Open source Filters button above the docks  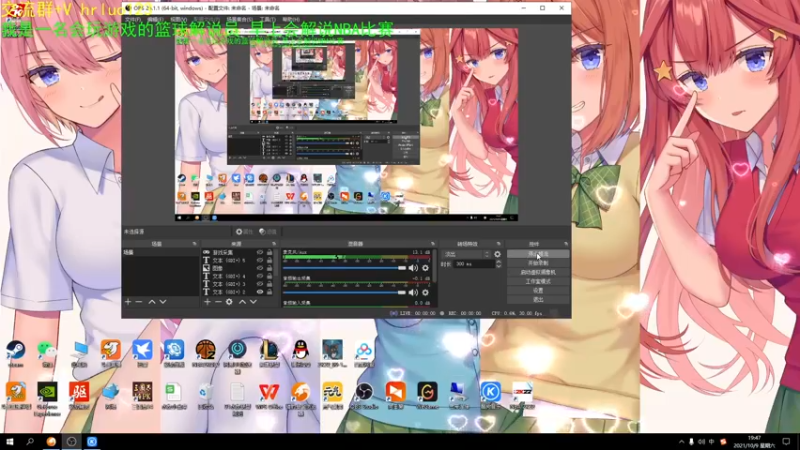267,232
